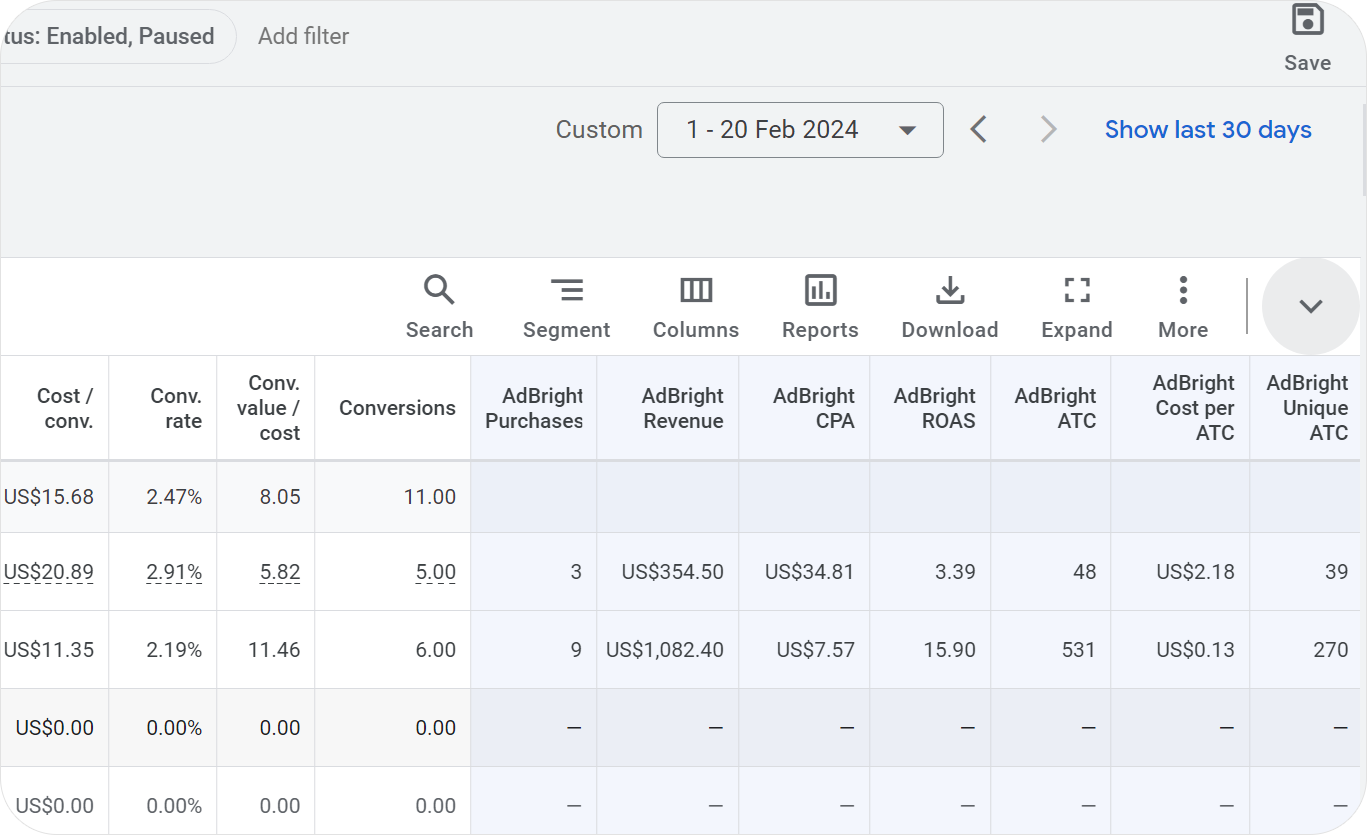Sort by Conv. rate column header
The width and height of the screenshot is (1367, 835).
point(176,408)
